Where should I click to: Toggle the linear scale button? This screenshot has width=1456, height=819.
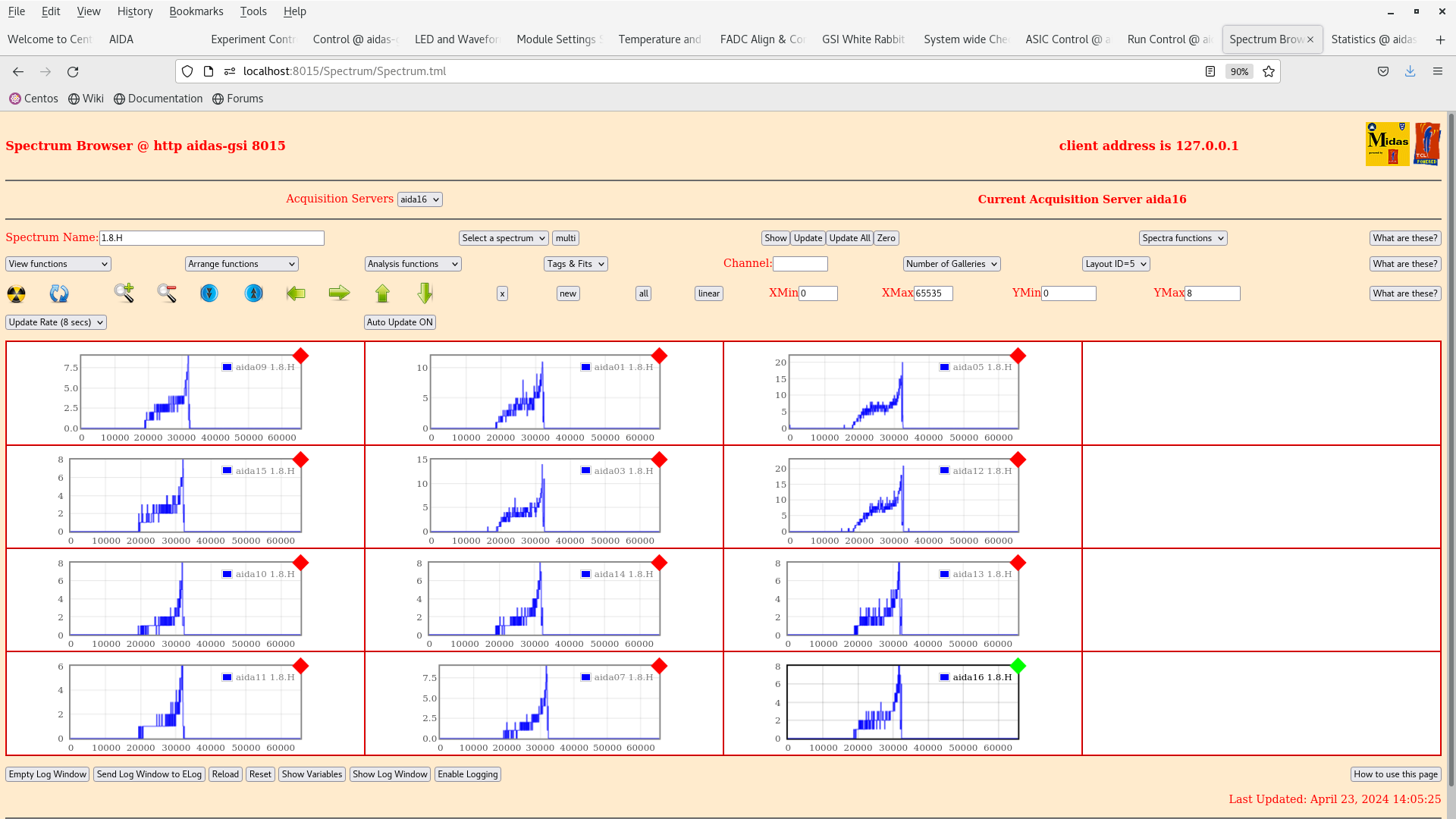click(x=708, y=293)
